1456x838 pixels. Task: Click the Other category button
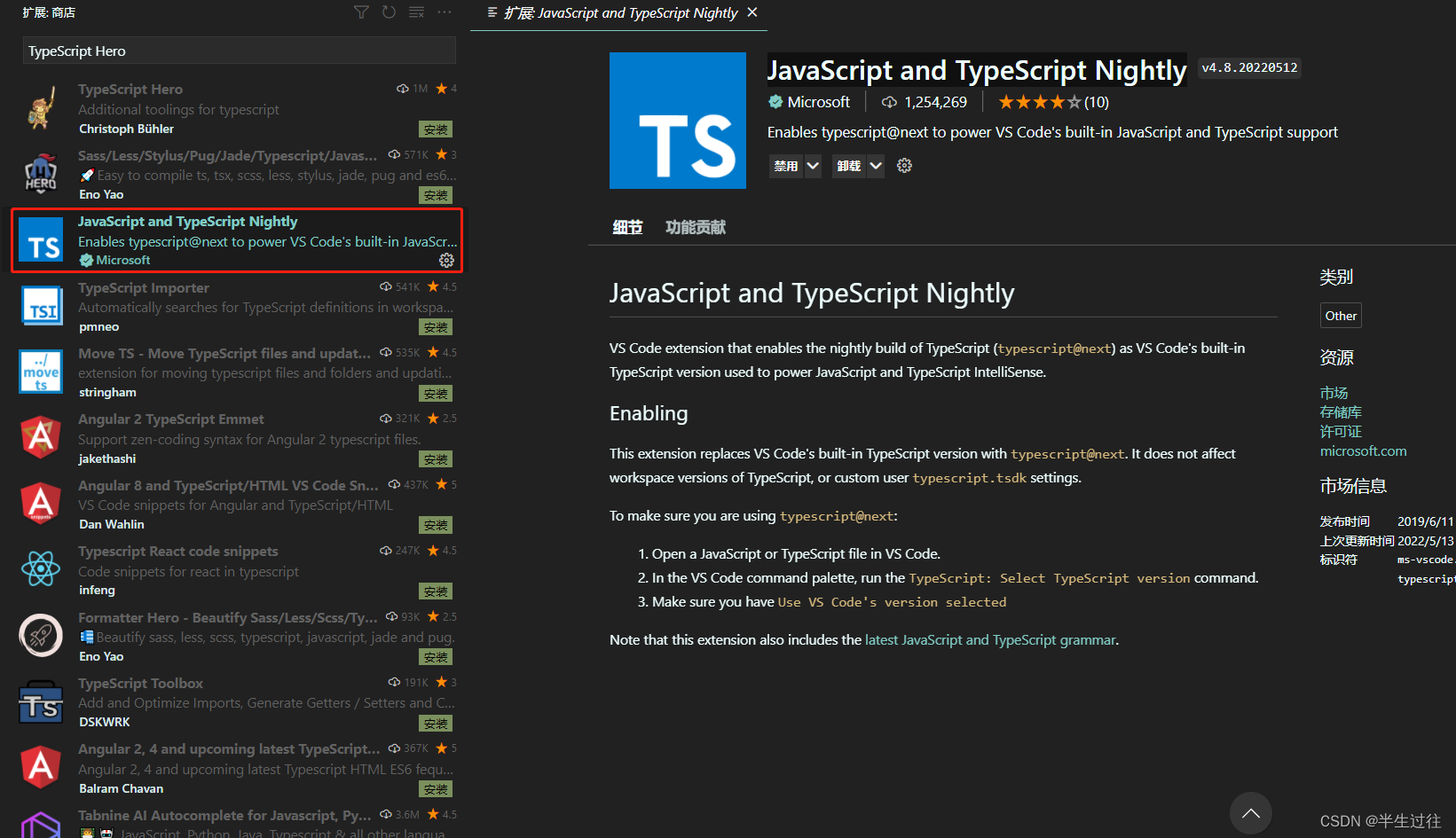pyautogui.click(x=1340, y=315)
